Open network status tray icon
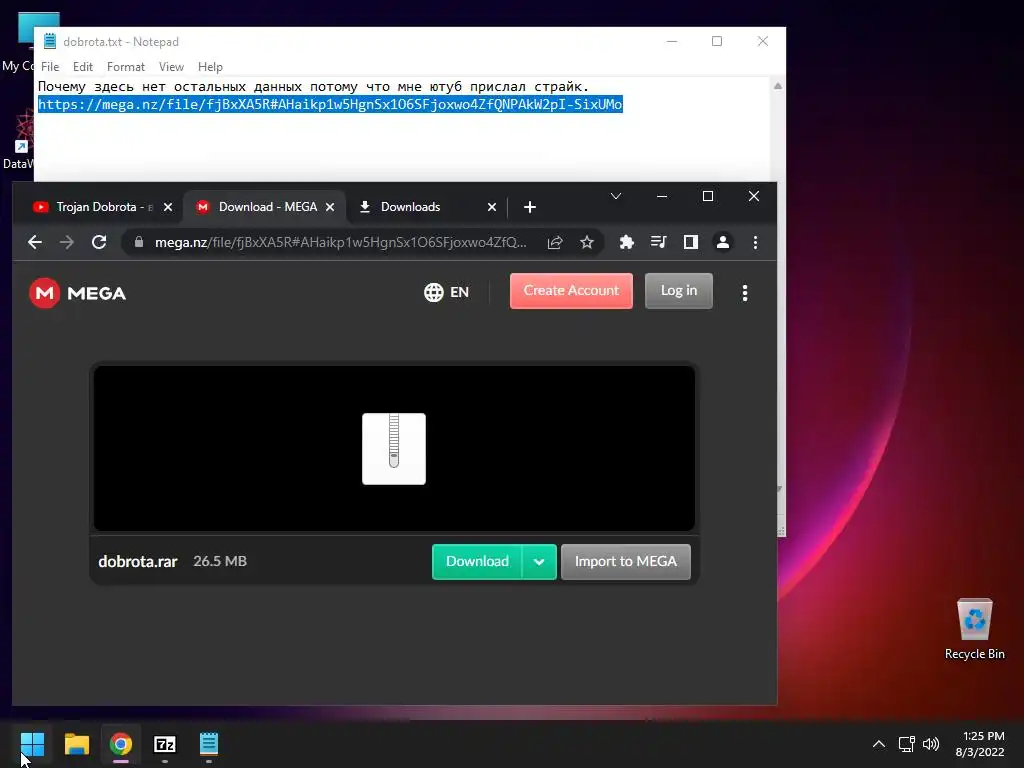Image resolution: width=1024 pixels, height=768 pixels. (x=906, y=744)
